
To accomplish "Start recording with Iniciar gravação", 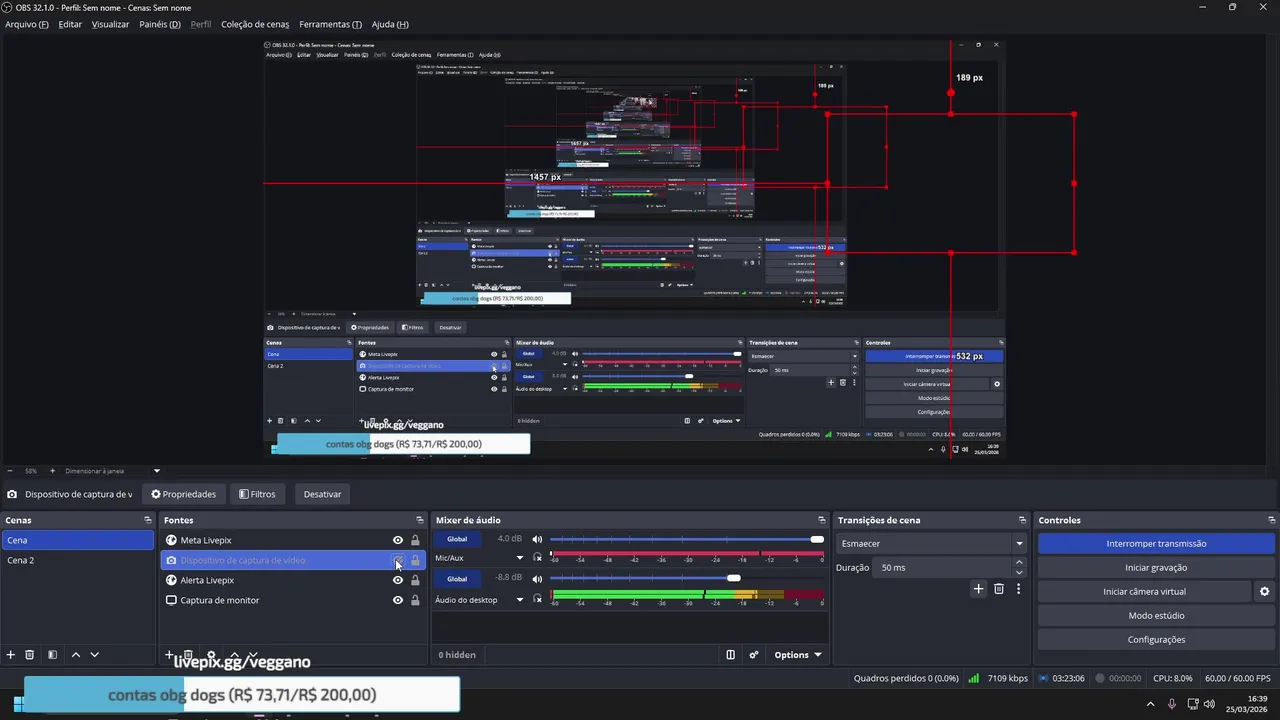I will tap(1156, 568).
